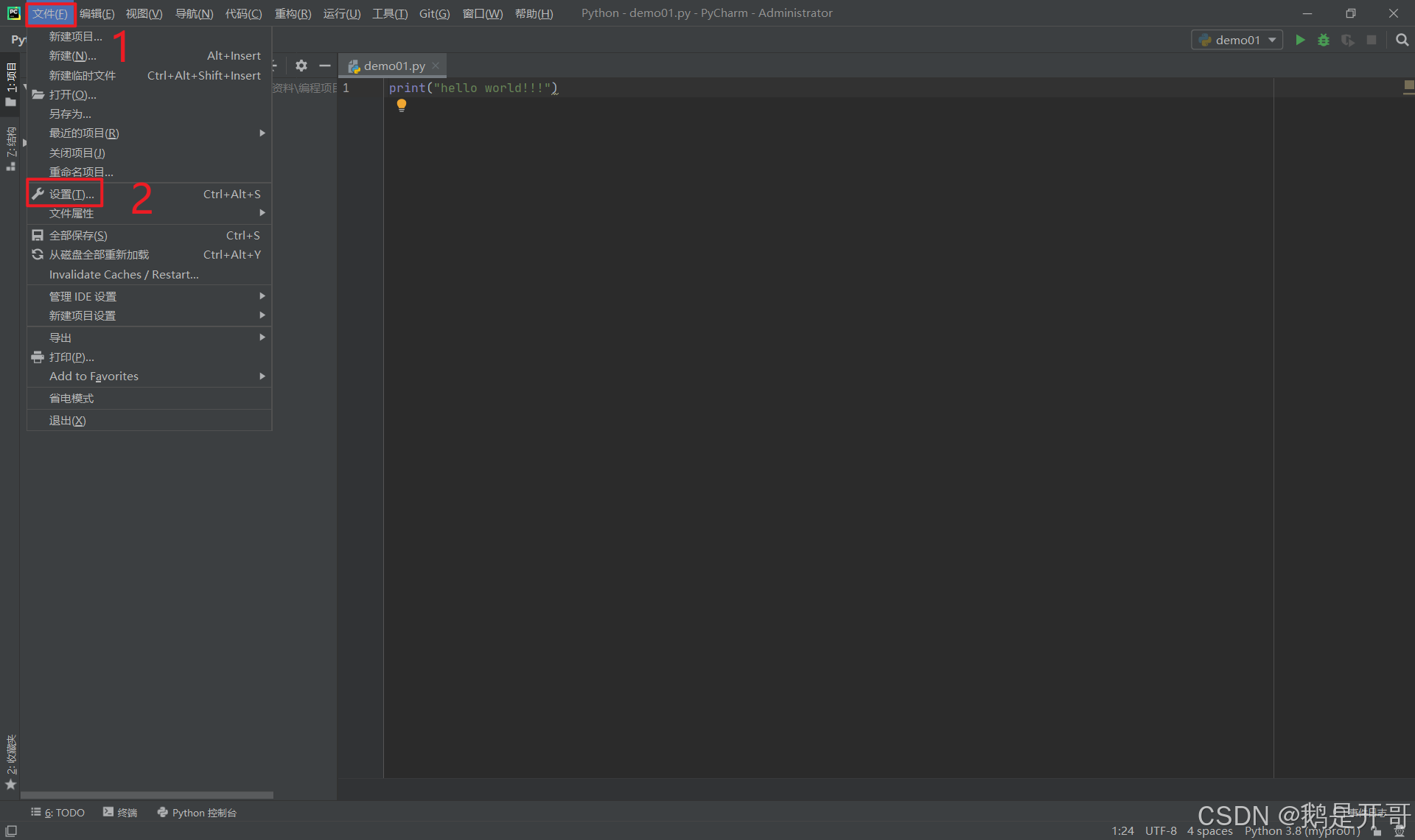Select 设置(T)... menu entry
Screen dimensions: 1415x840
pos(71,194)
